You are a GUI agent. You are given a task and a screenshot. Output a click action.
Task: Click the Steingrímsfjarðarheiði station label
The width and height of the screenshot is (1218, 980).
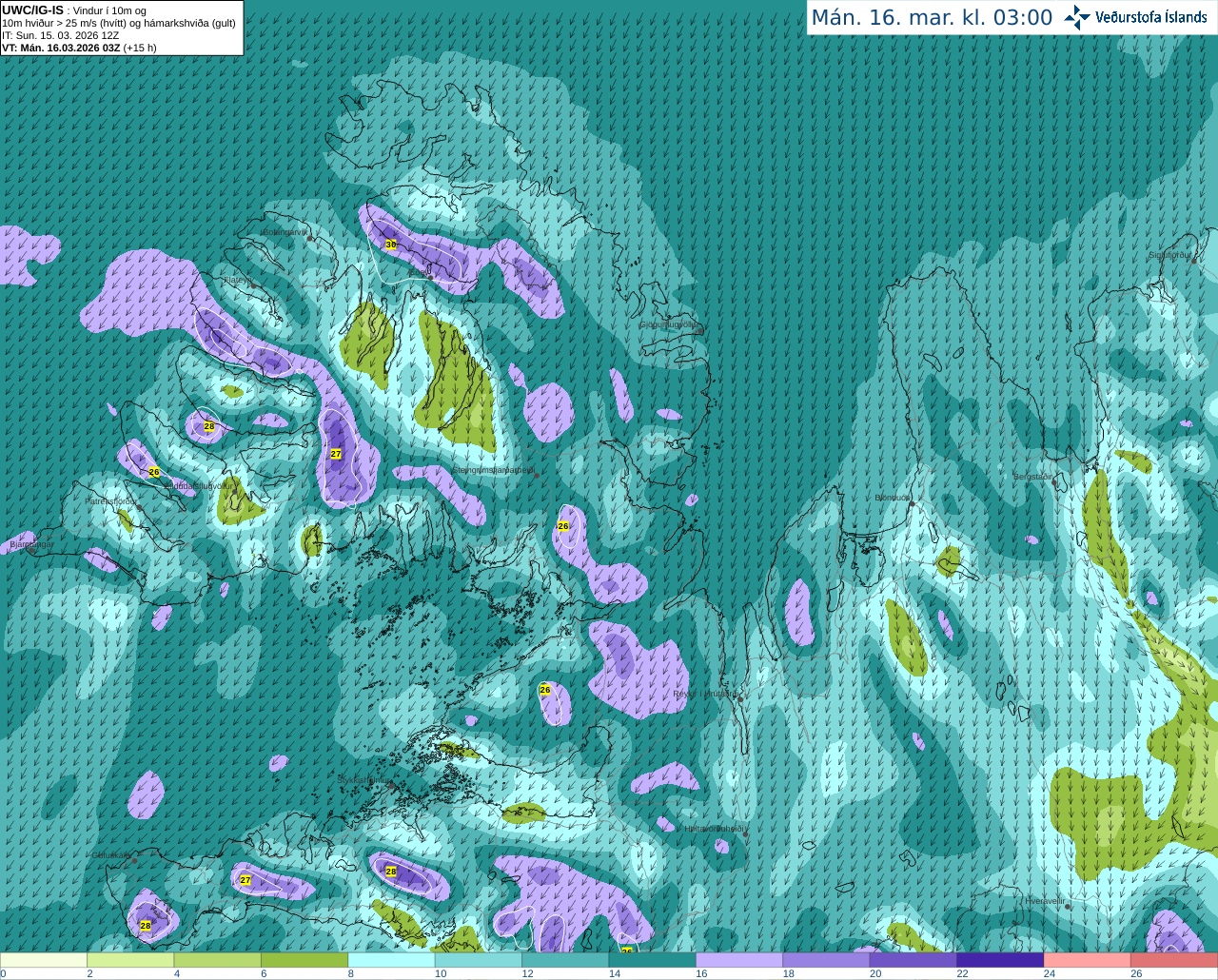pyautogui.click(x=492, y=470)
